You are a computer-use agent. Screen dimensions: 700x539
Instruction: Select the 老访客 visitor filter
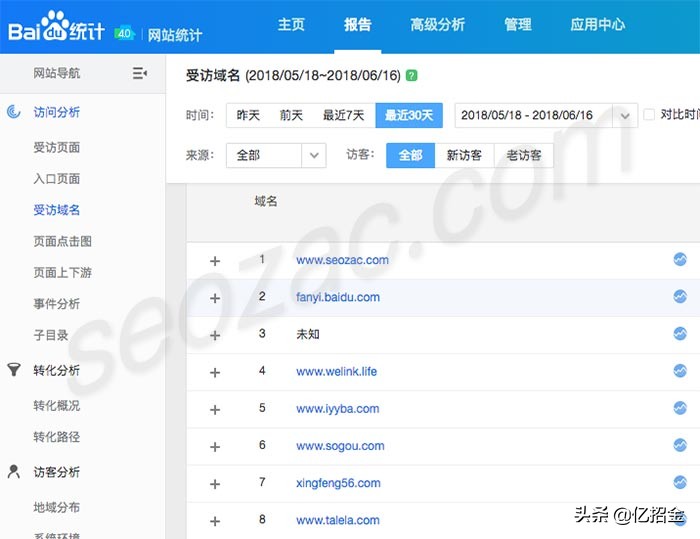point(524,155)
